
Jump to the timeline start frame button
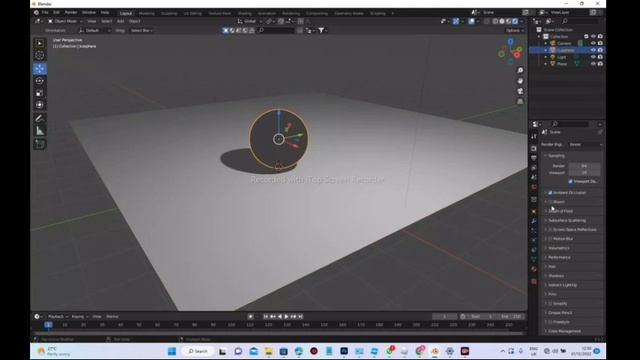click(x=266, y=317)
